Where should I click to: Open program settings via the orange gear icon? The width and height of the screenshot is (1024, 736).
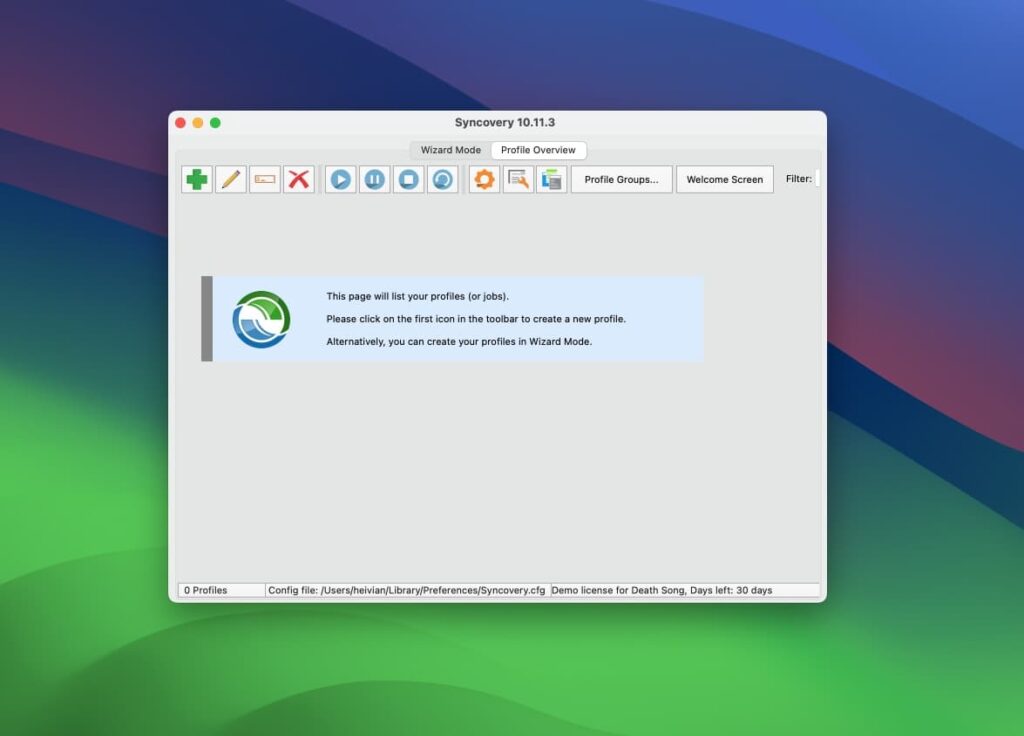point(484,180)
